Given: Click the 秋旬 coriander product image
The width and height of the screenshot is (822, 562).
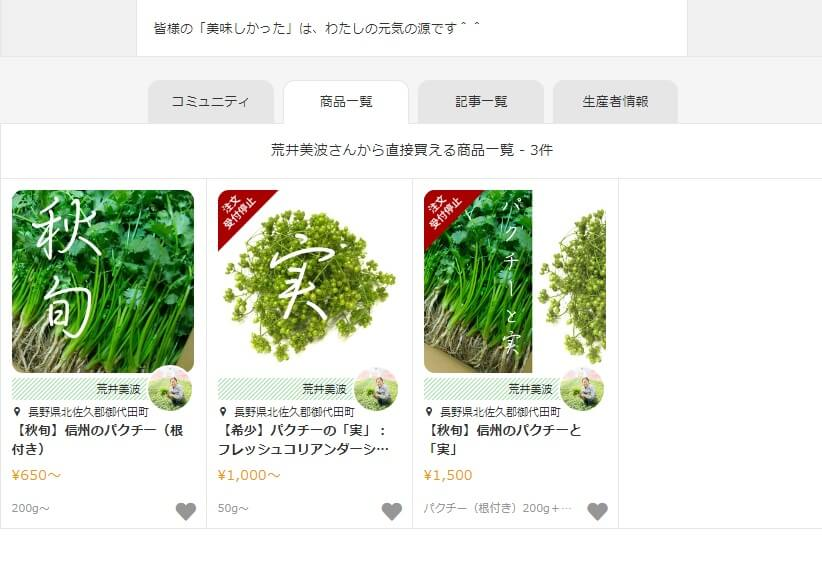Looking at the screenshot, I should pyautogui.click(x=103, y=282).
